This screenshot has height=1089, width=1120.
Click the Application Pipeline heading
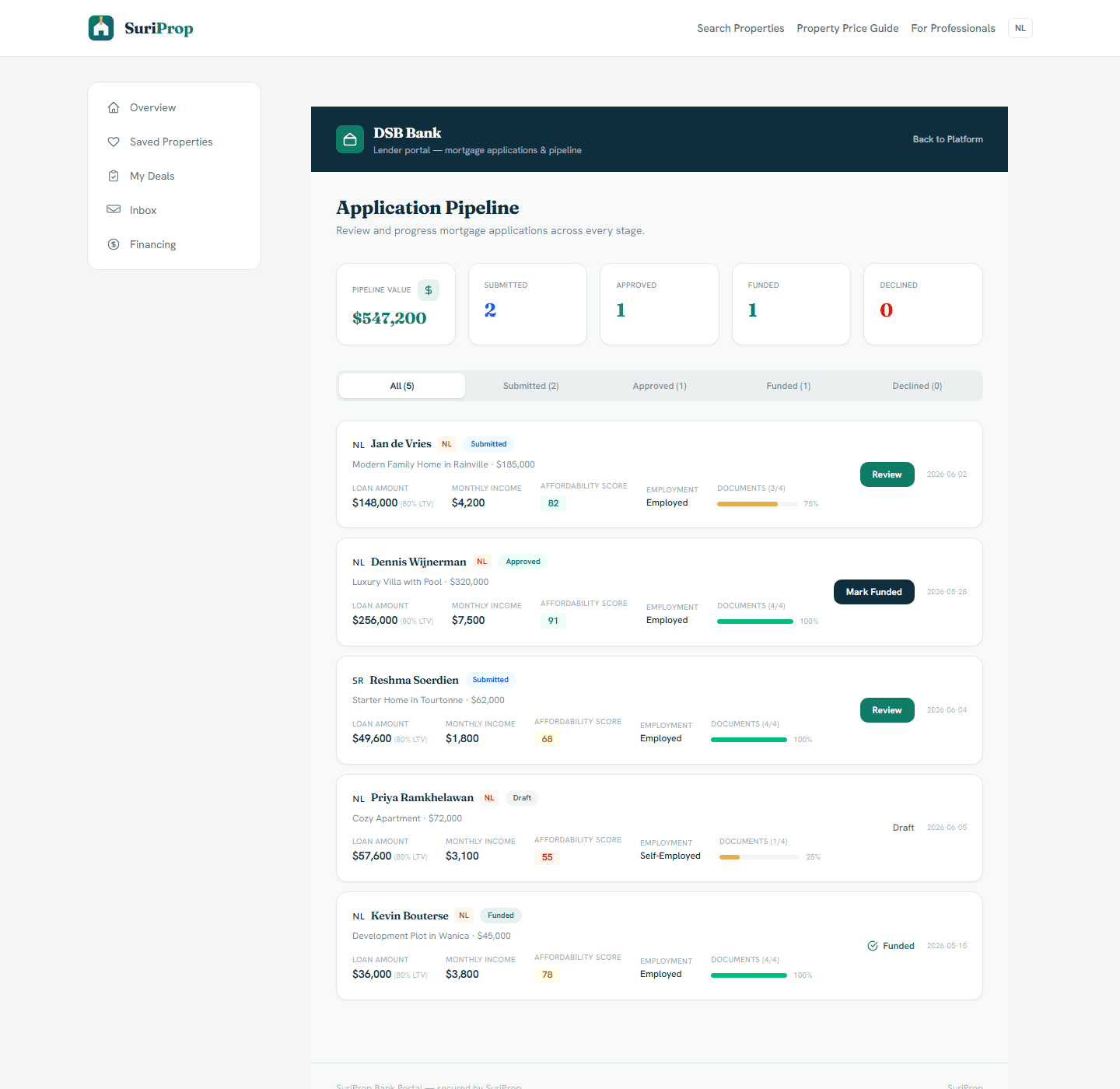pyautogui.click(x=428, y=208)
